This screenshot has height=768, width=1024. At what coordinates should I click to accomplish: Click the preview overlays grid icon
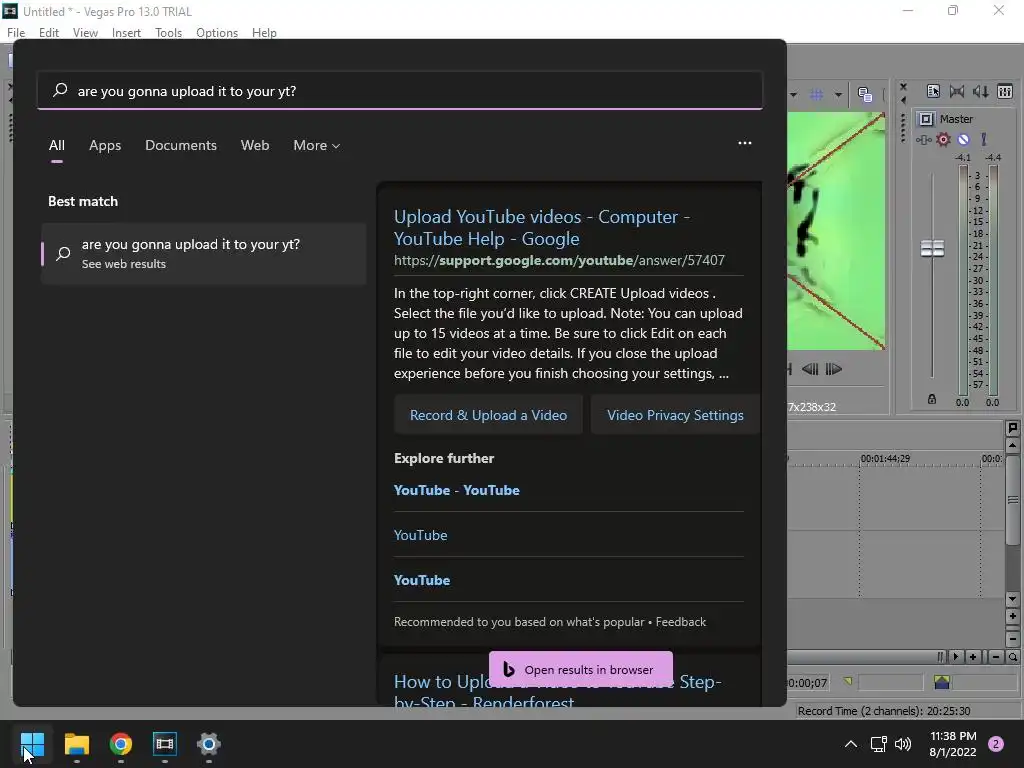tap(816, 95)
